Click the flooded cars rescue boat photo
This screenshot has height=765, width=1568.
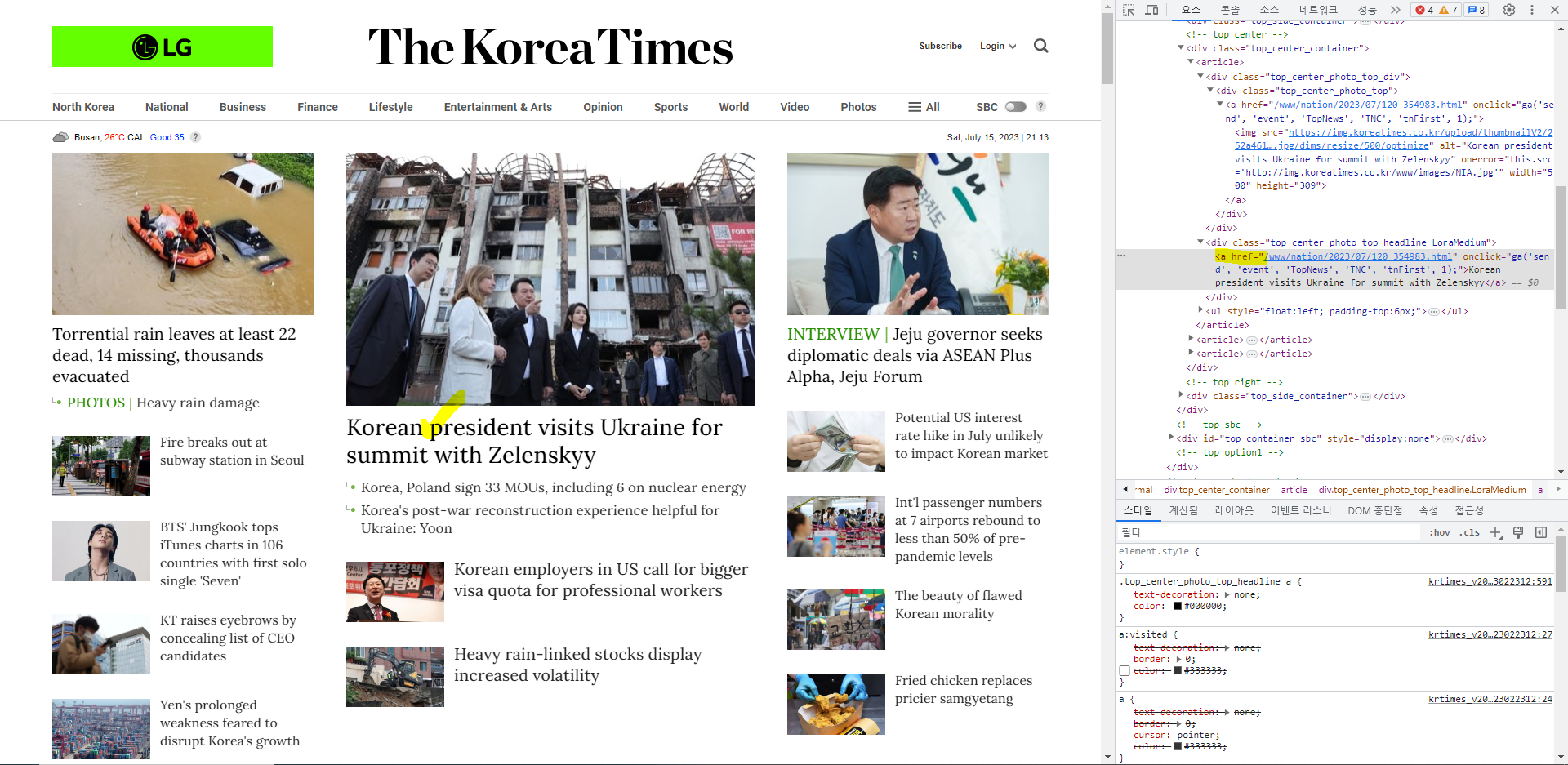[x=183, y=234]
